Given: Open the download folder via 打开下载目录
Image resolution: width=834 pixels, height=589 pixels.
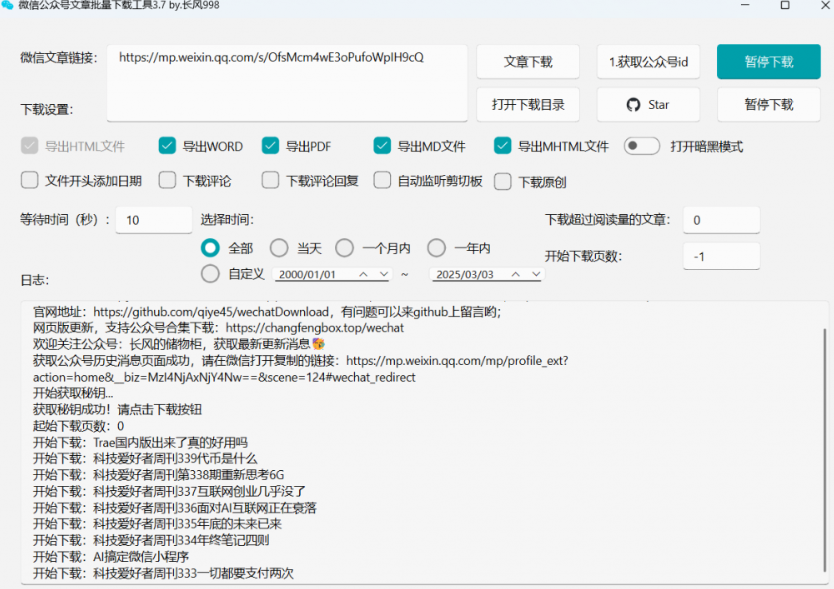Looking at the screenshot, I should (528, 104).
